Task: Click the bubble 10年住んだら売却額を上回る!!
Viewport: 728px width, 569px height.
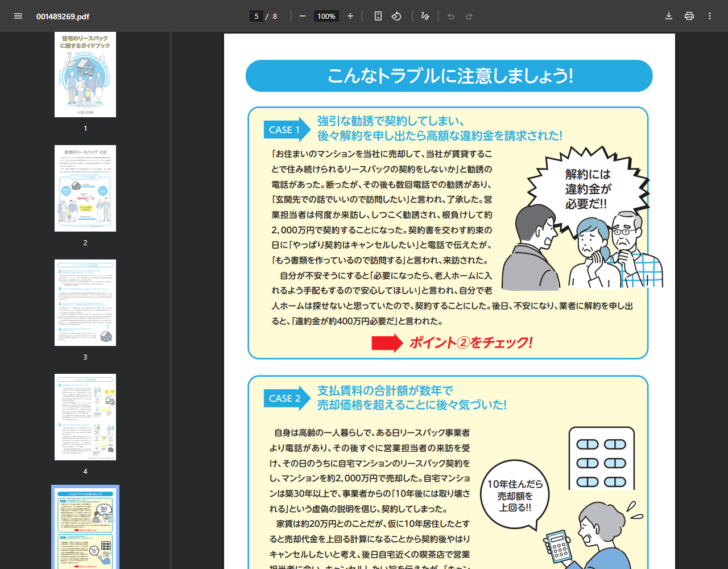Action: coord(514,496)
